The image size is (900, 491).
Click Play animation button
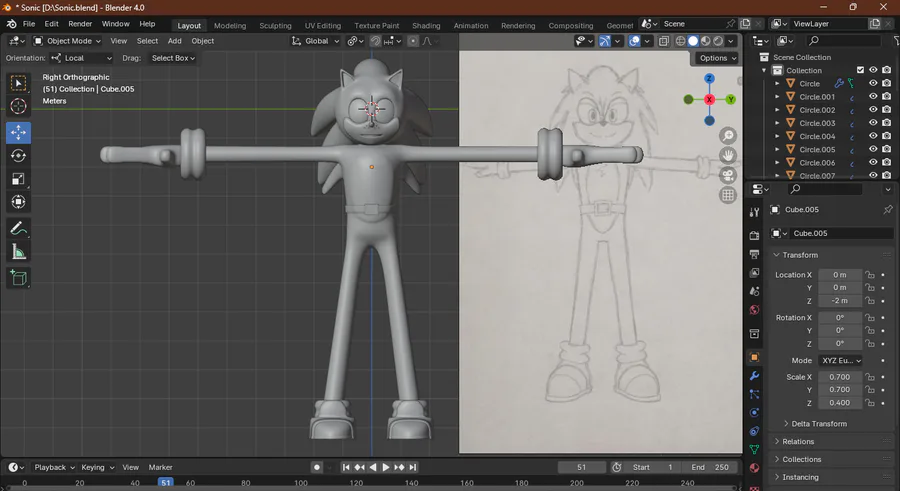pyautogui.click(x=386, y=467)
